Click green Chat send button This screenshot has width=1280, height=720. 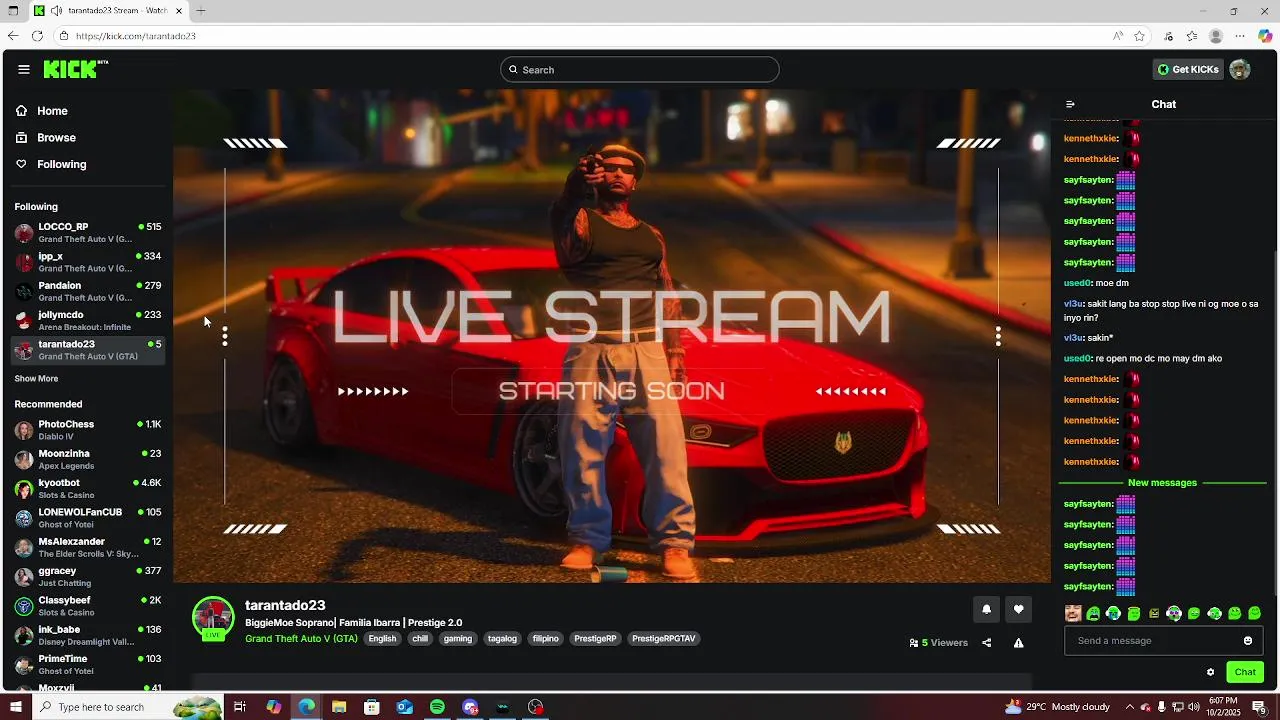click(1245, 672)
